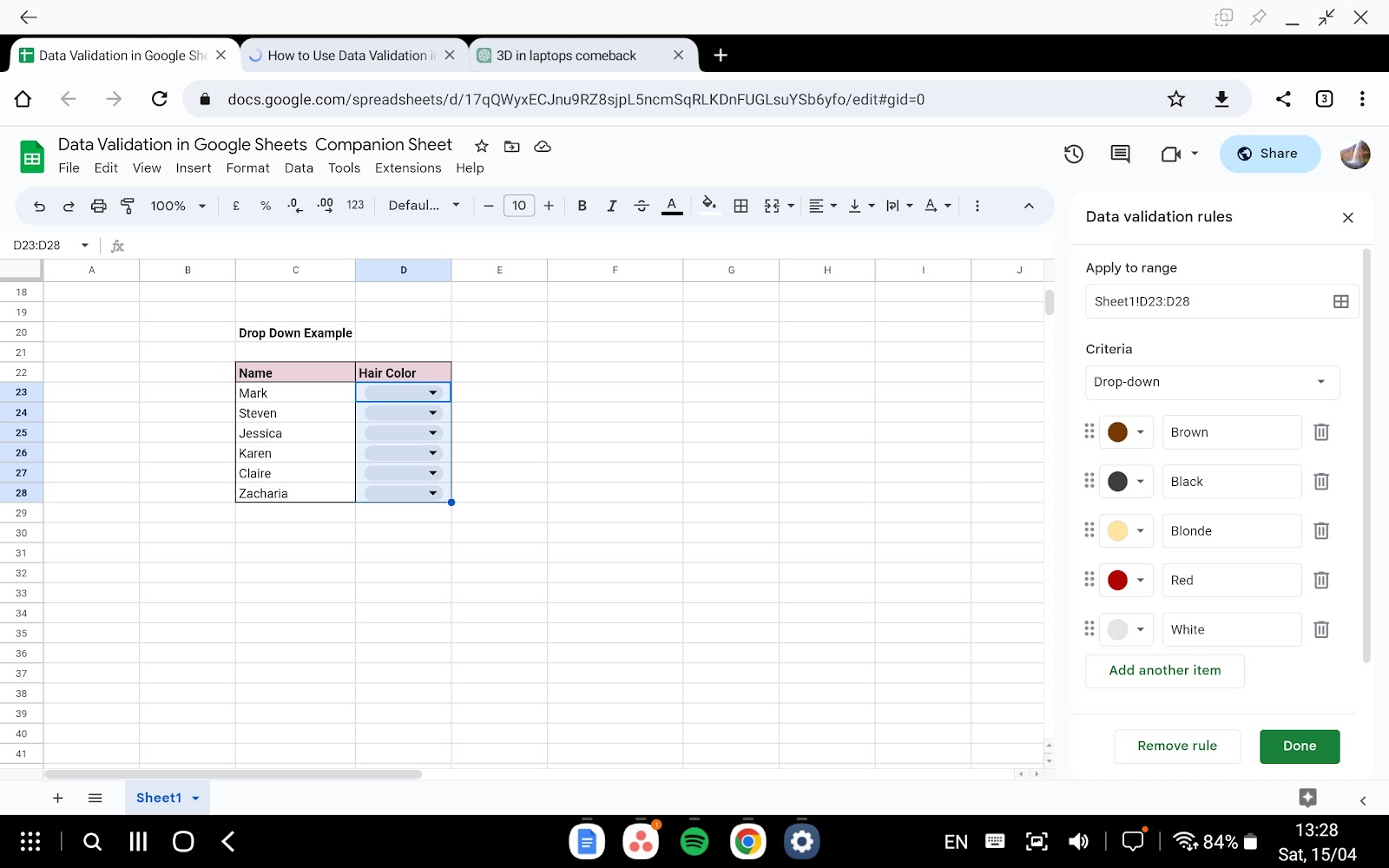Image resolution: width=1389 pixels, height=868 pixels.
Task: Activate the paint format tool
Action: [x=128, y=206]
